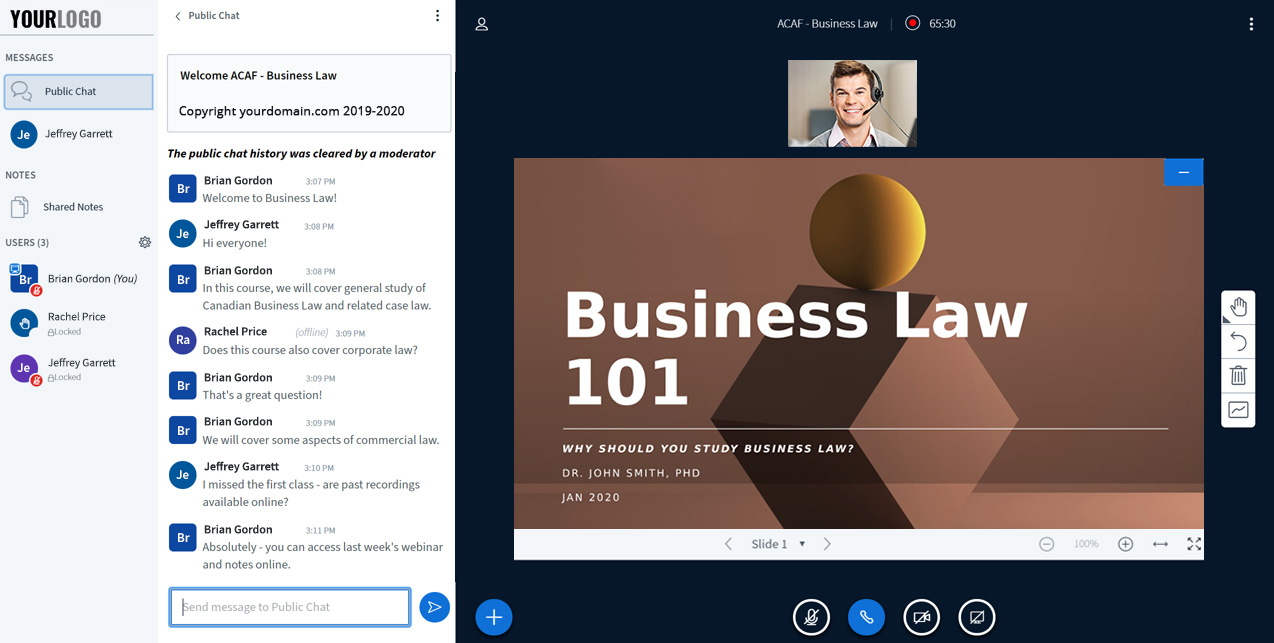Clear annotations with the trash icon

(x=1238, y=376)
